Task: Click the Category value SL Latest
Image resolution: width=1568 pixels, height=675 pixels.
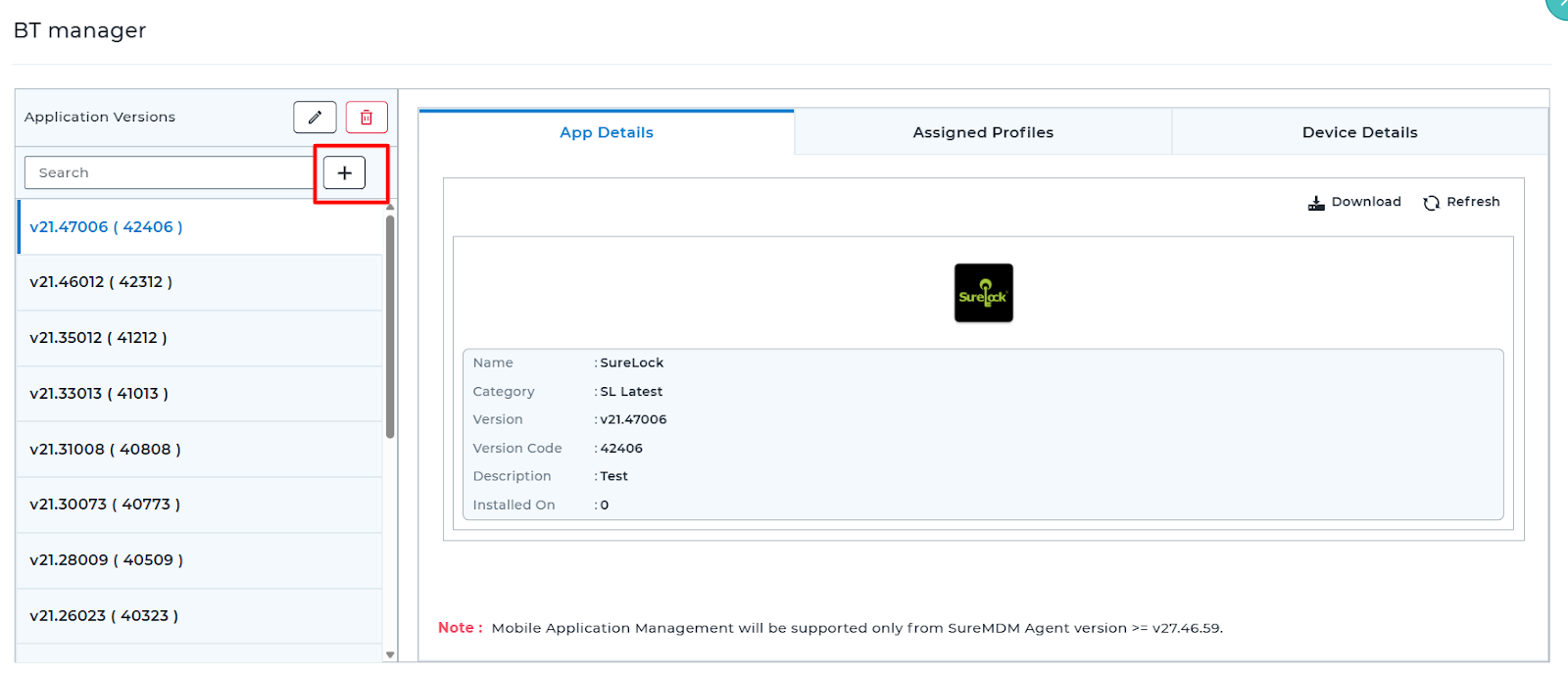Action: click(x=631, y=392)
